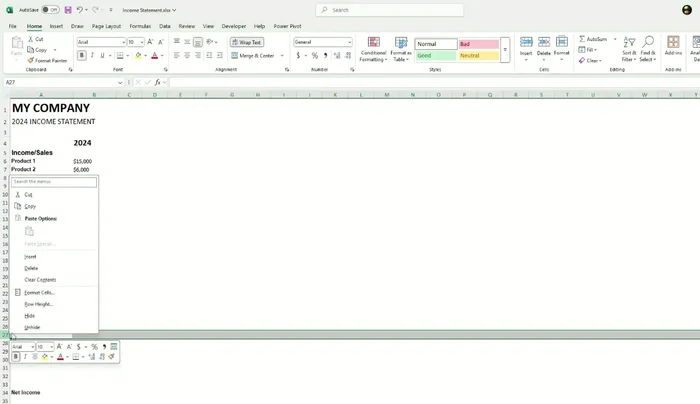This screenshot has height=404, width=700.
Task: Apply the Neutral cell style
Action: pos(479,56)
